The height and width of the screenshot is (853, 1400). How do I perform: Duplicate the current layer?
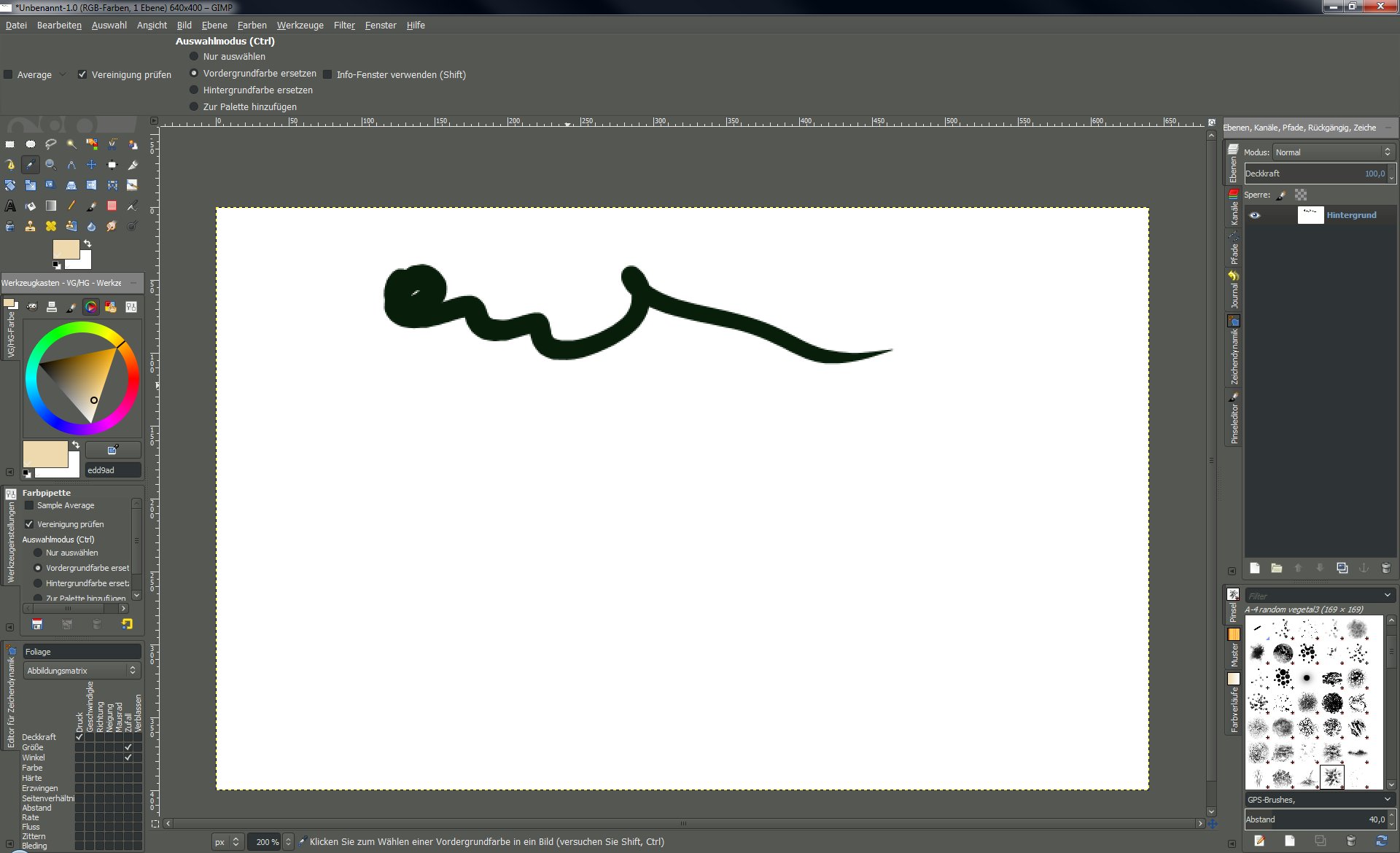[x=1342, y=568]
